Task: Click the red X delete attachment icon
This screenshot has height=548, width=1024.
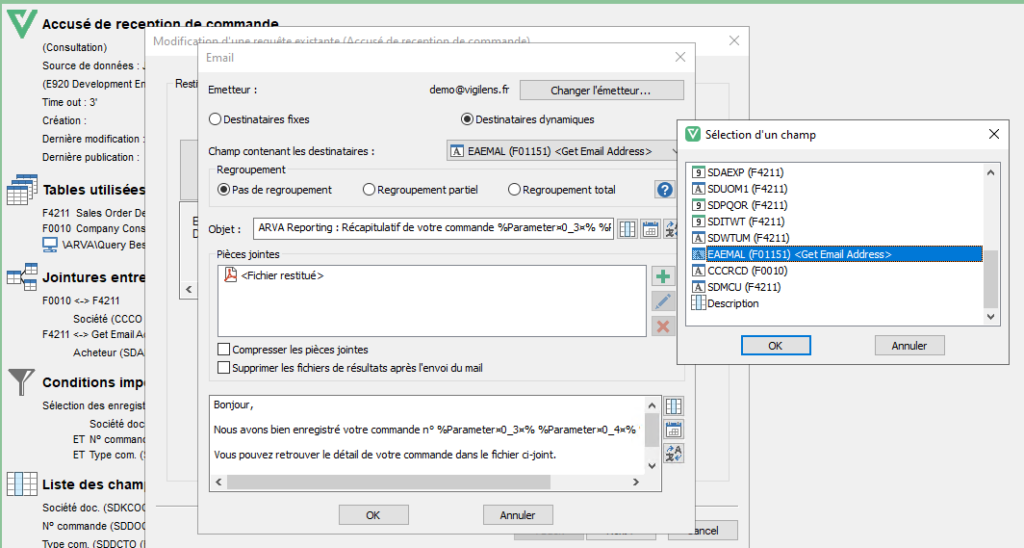Action: pyautogui.click(x=662, y=326)
